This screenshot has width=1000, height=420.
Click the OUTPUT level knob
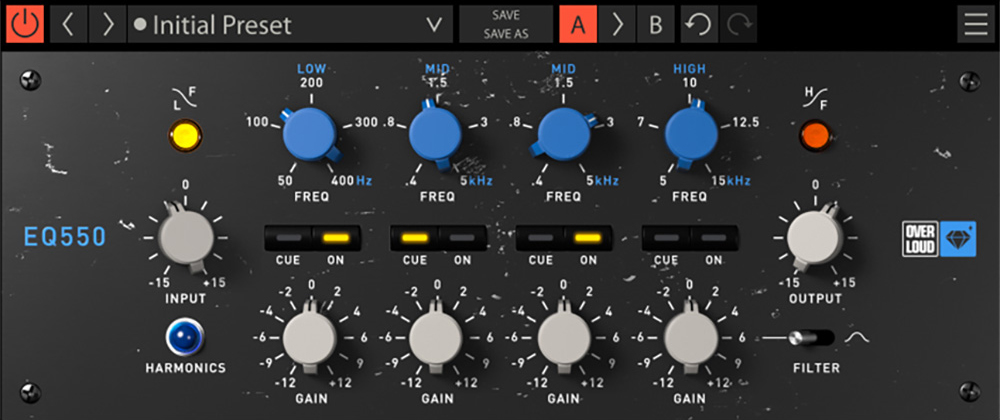click(814, 237)
